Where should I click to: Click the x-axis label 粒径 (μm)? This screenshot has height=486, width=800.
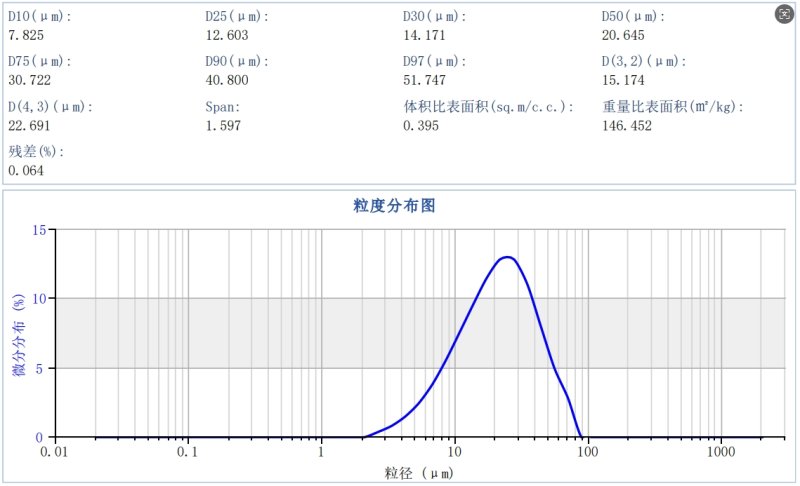tap(420, 471)
